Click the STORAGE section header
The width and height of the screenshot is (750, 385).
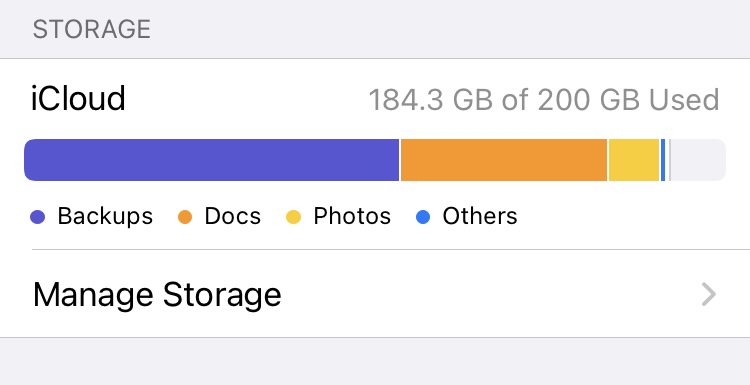coord(91,29)
